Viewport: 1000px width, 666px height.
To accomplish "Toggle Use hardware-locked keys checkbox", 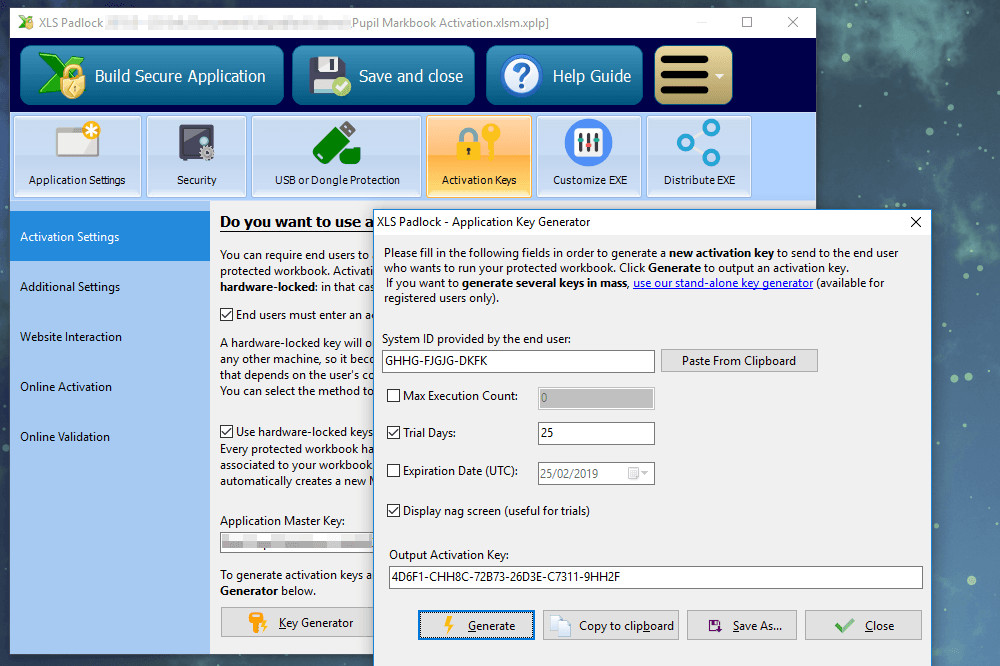I will (226, 432).
